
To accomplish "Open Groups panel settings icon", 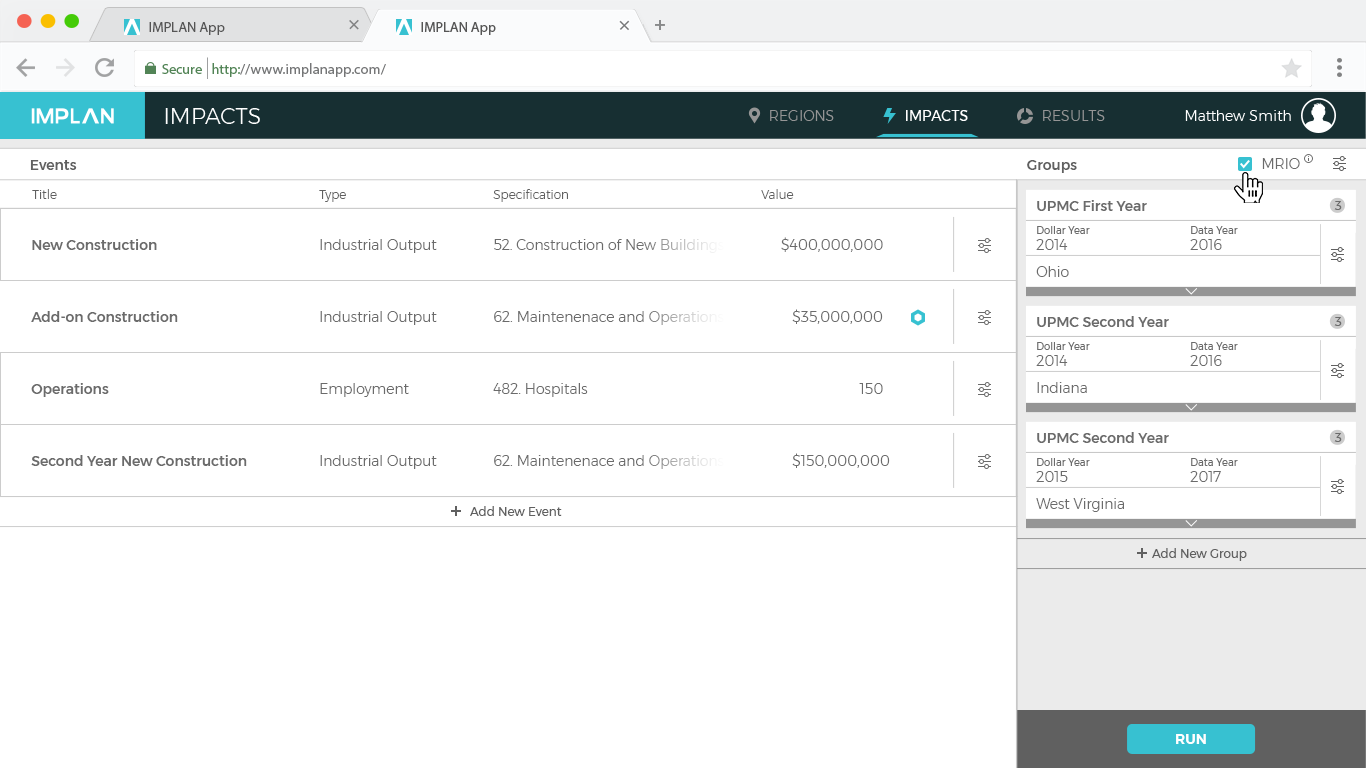I will click(x=1339, y=164).
